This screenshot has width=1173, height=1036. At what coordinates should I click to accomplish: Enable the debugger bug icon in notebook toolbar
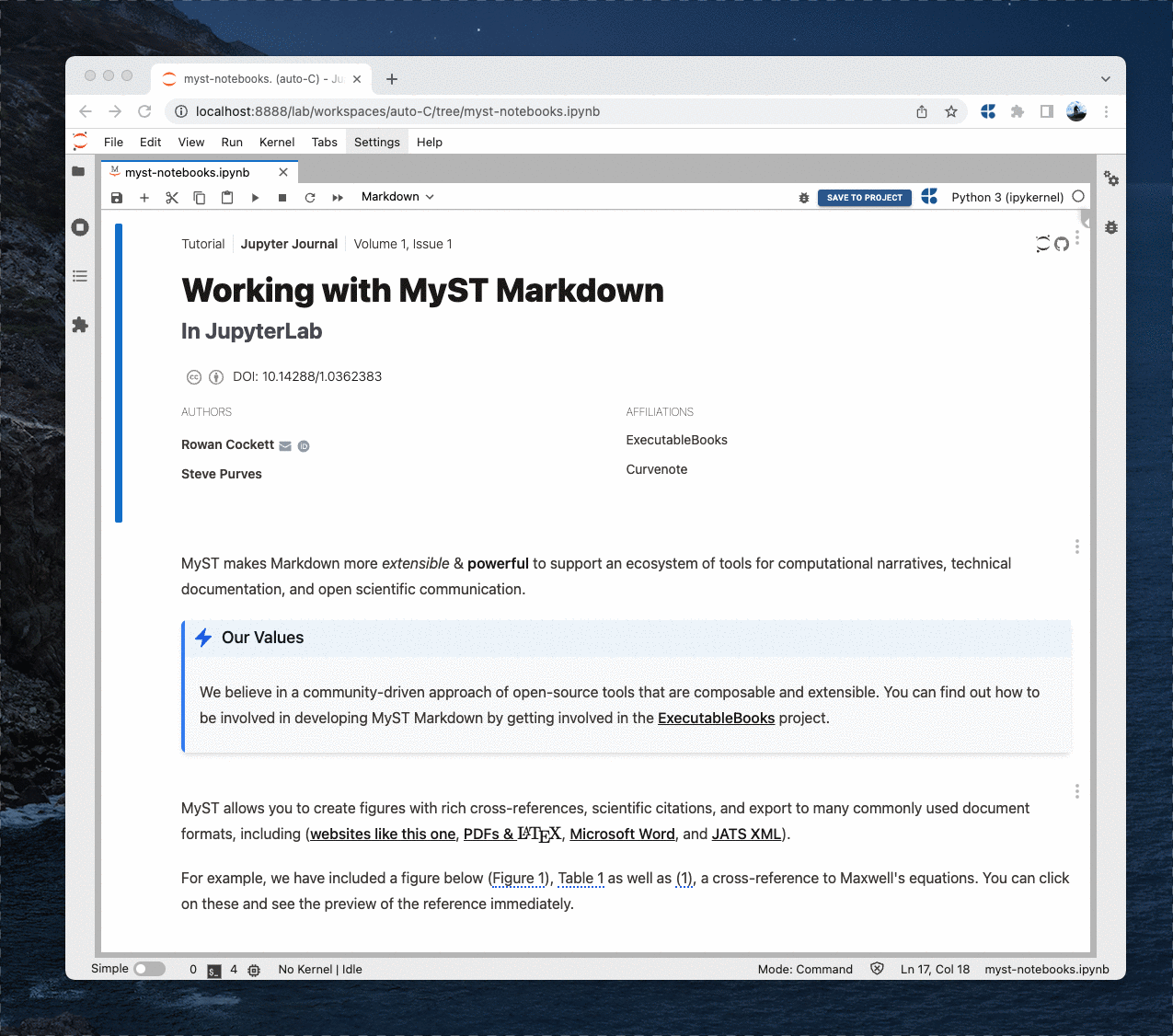point(804,198)
